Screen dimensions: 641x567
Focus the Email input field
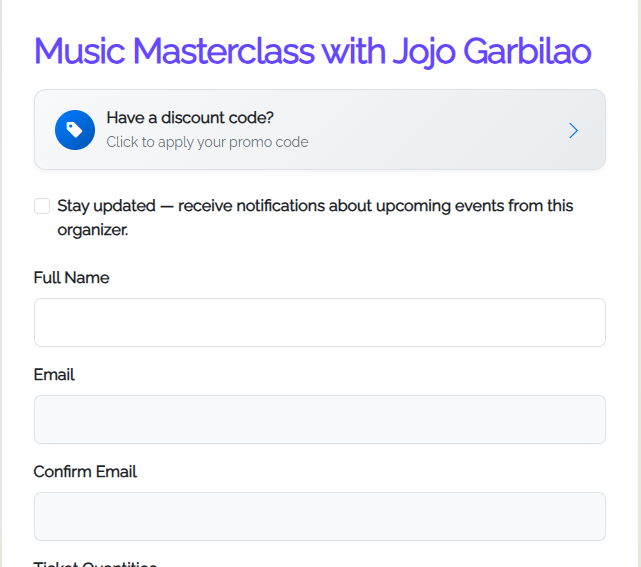[x=320, y=419]
